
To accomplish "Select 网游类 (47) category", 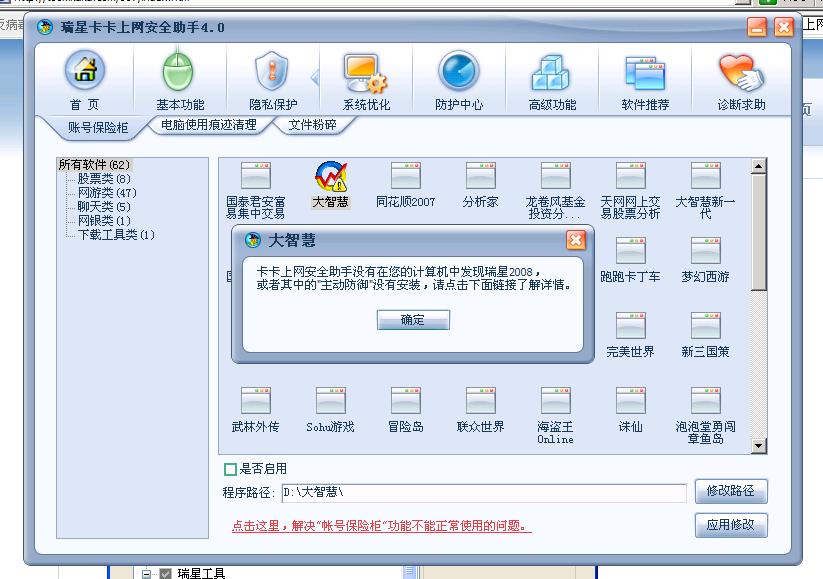I will click(107, 193).
